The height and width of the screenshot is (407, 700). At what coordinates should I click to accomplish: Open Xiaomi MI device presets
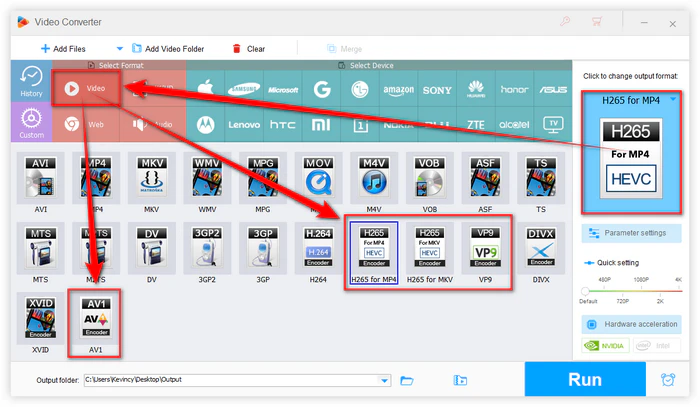tap(321, 125)
